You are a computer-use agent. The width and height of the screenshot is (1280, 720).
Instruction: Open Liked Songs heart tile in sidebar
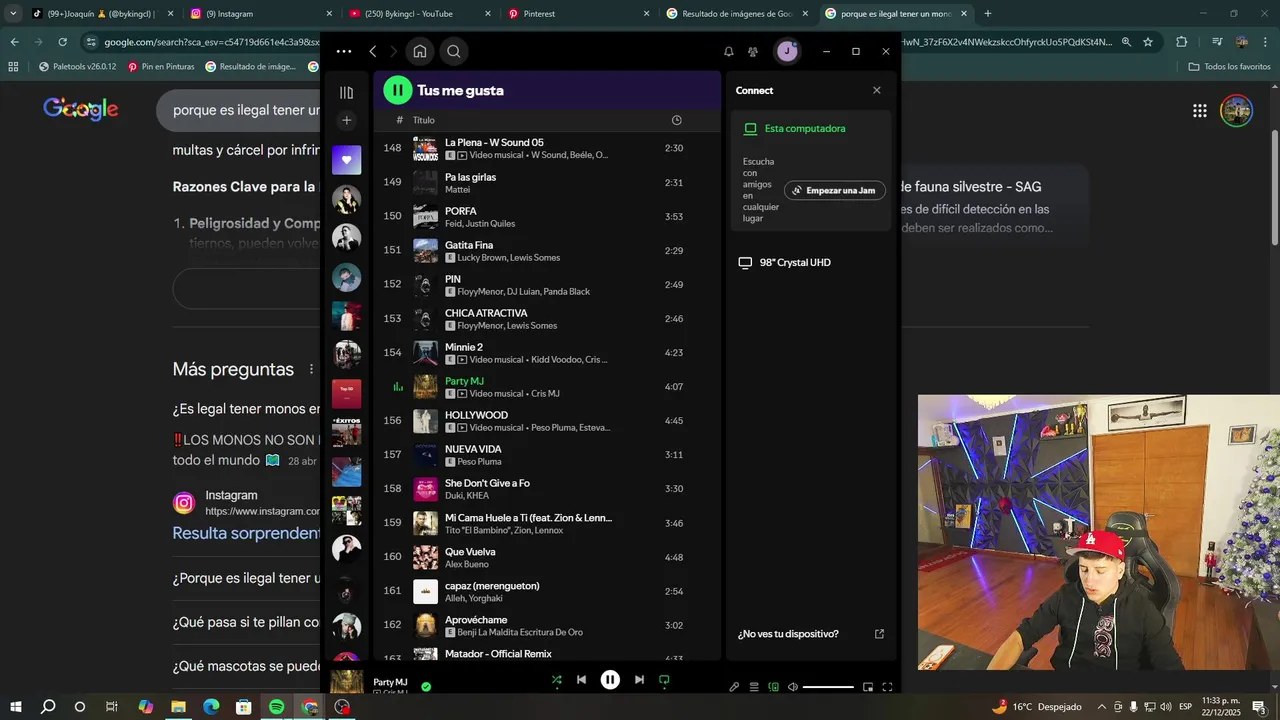tap(347, 160)
